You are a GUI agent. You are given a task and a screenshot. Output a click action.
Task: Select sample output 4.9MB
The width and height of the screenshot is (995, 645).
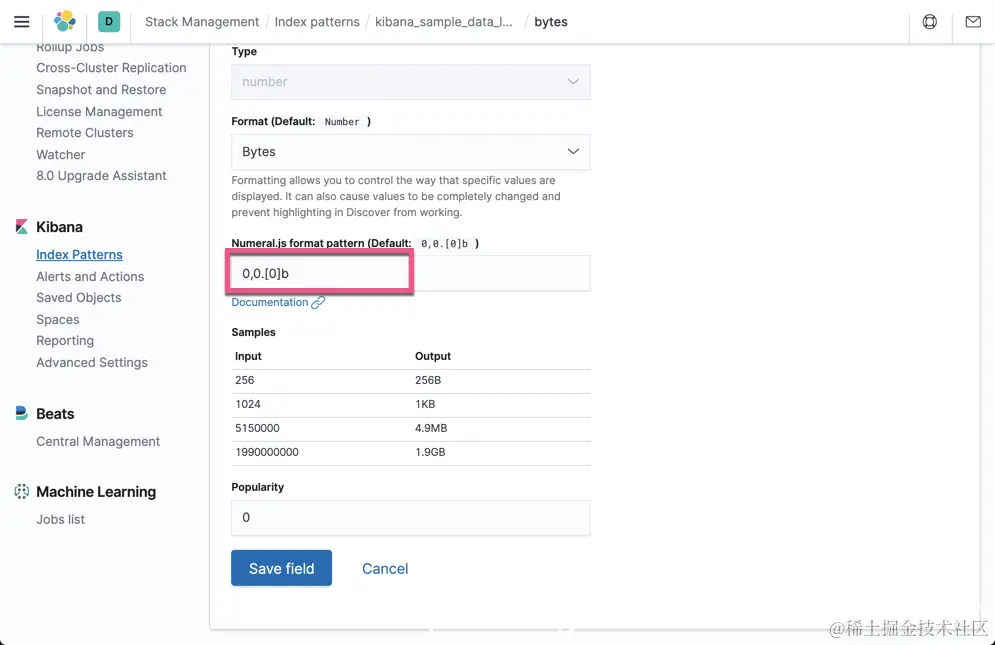pyautogui.click(x=431, y=428)
